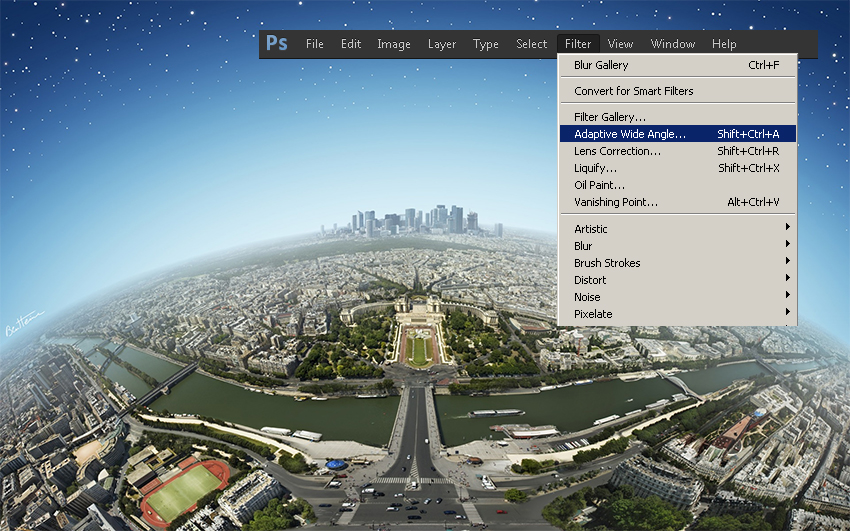The height and width of the screenshot is (531, 850).
Task: Expand the Brush Strokes submenu
Action: pos(678,263)
